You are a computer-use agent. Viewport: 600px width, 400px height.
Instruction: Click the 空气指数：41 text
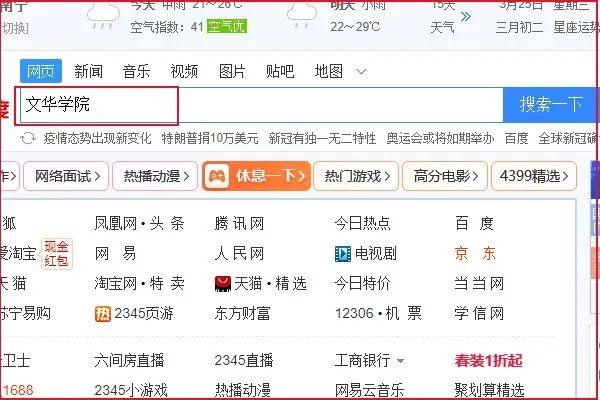point(167,27)
